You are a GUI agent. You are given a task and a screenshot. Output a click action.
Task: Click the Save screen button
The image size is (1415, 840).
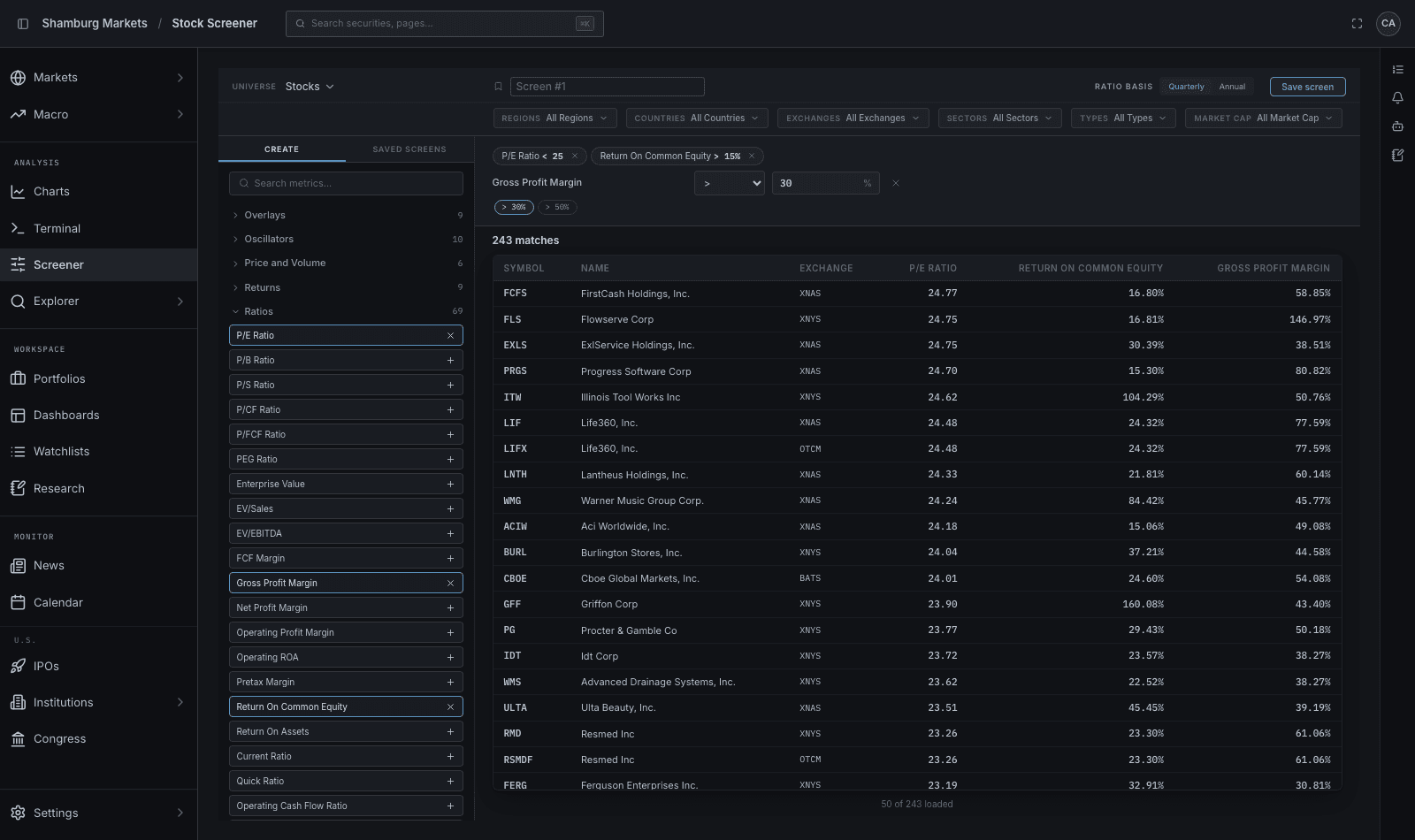[x=1307, y=87]
